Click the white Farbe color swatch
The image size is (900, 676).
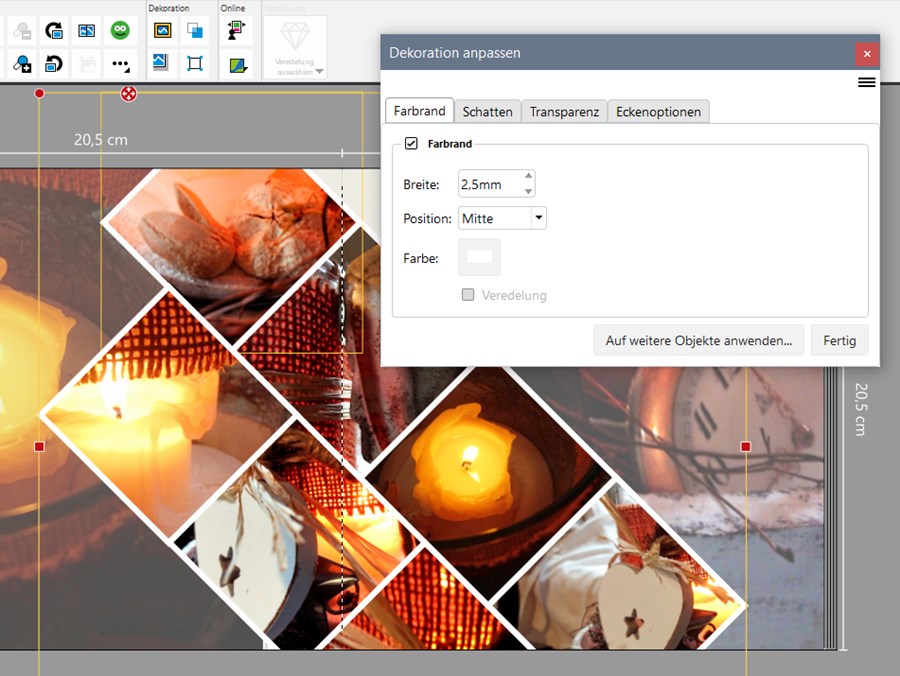(x=479, y=258)
